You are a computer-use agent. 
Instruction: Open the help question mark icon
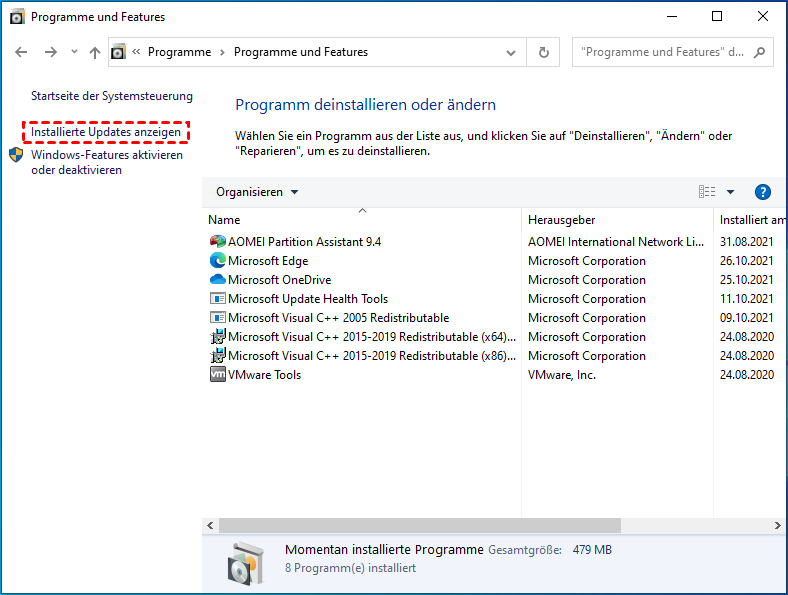pyautogui.click(x=762, y=192)
